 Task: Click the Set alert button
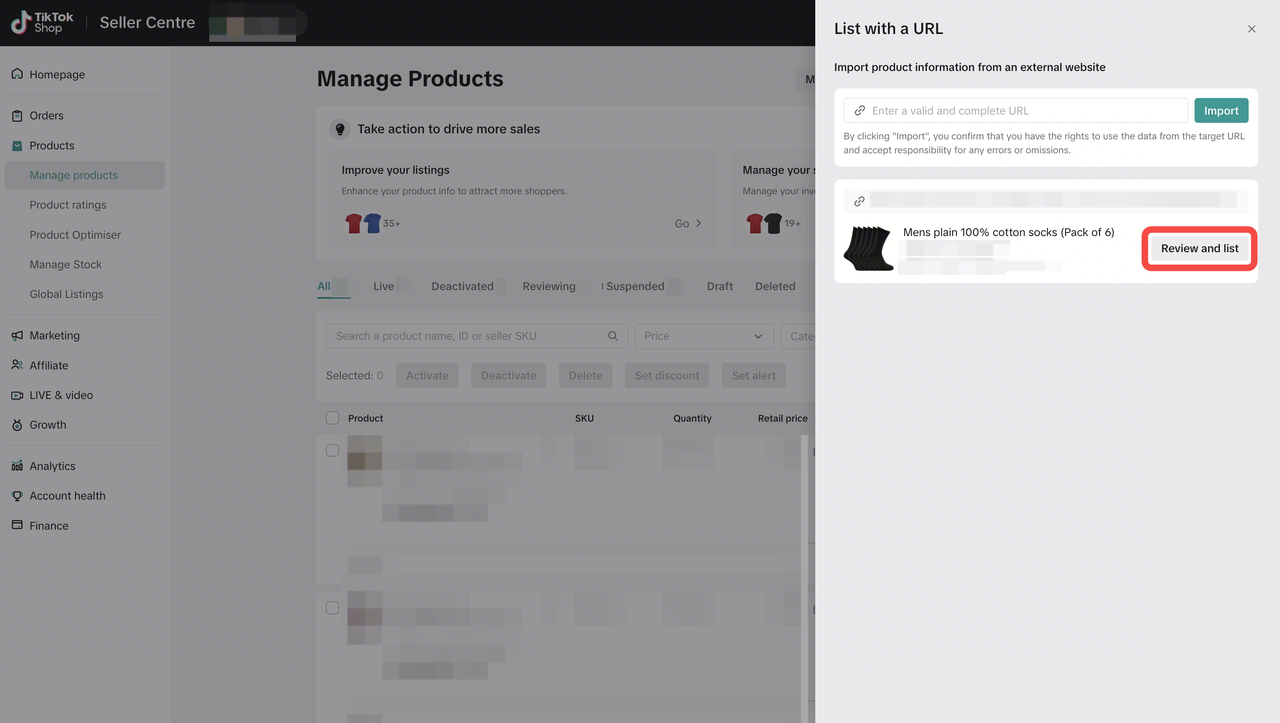tap(753, 376)
